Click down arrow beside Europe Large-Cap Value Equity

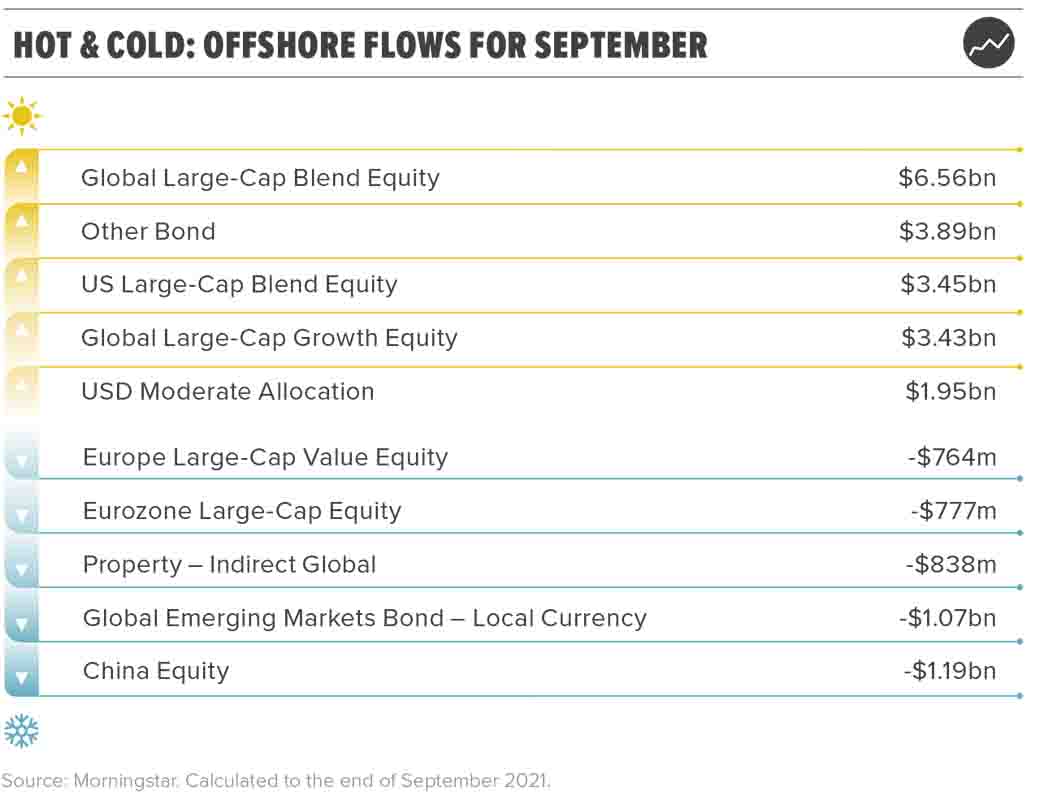(21, 464)
